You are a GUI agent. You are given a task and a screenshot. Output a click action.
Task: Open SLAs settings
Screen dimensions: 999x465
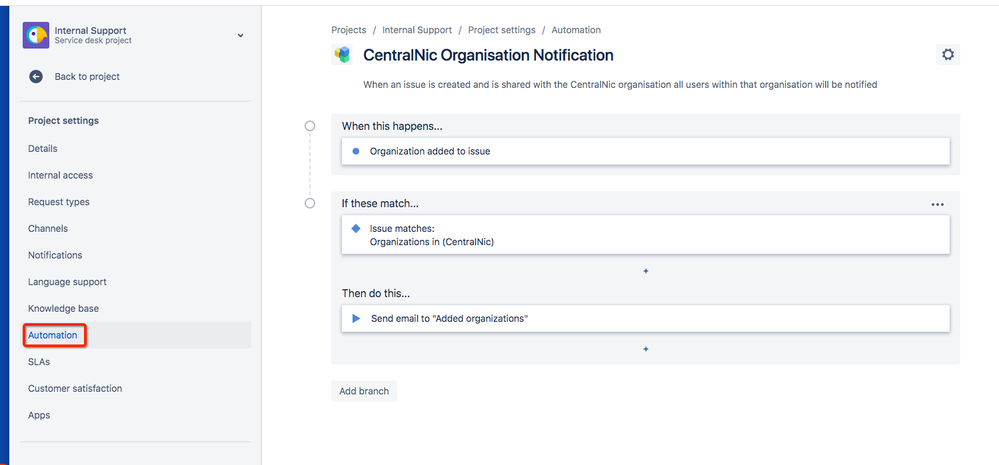coord(39,362)
